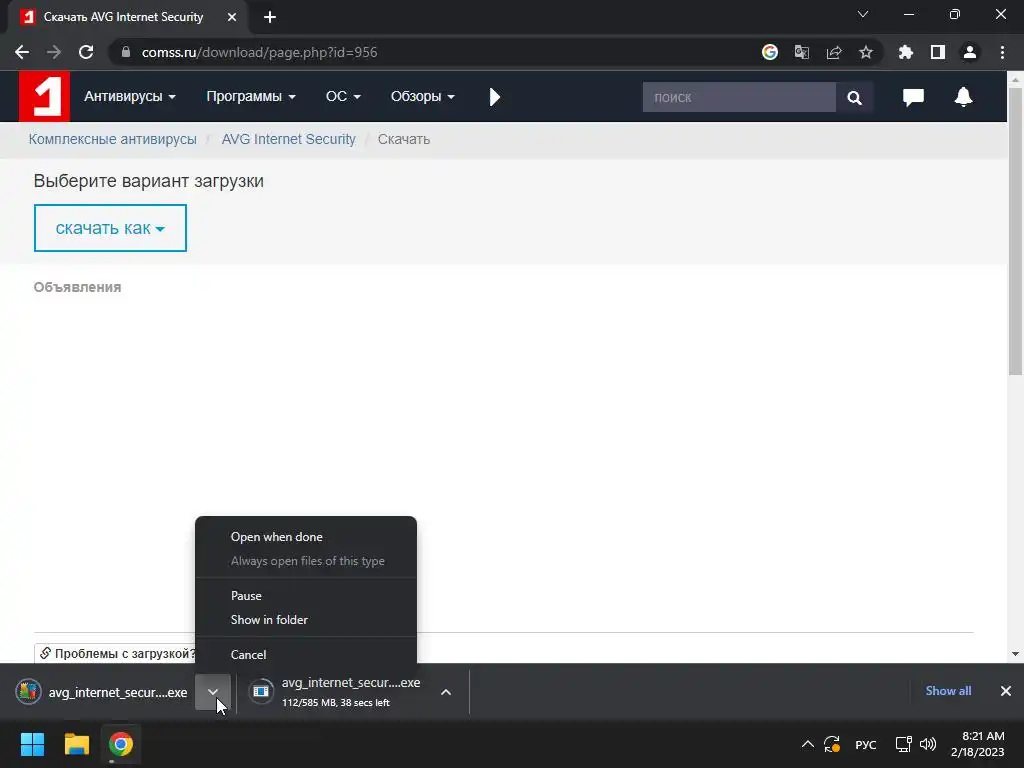
Task: Click the downloading avg file icon
Action: [x=261, y=691]
